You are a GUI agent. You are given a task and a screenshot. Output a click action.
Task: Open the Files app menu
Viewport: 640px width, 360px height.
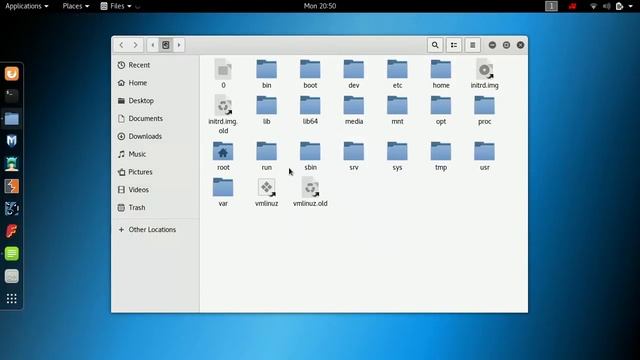(116, 6)
